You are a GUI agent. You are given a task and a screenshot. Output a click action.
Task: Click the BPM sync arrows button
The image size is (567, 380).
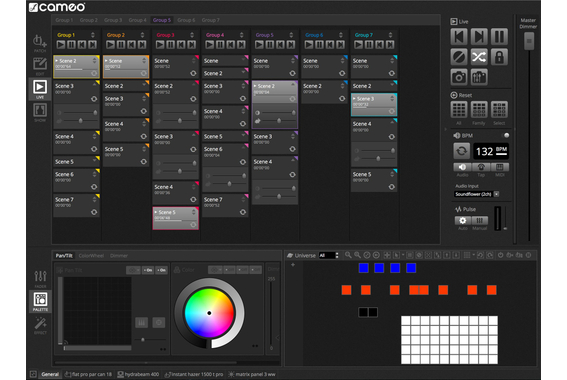(x=462, y=151)
